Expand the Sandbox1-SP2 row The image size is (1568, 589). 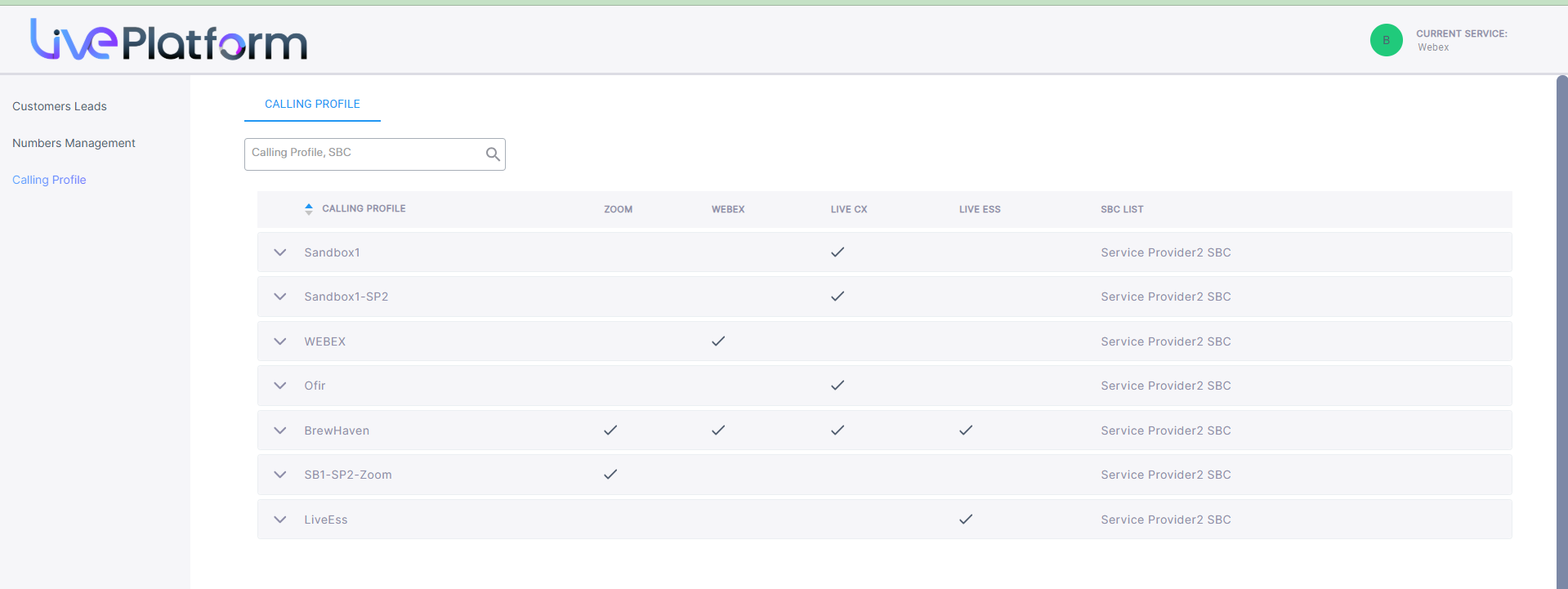click(x=280, y=297)
